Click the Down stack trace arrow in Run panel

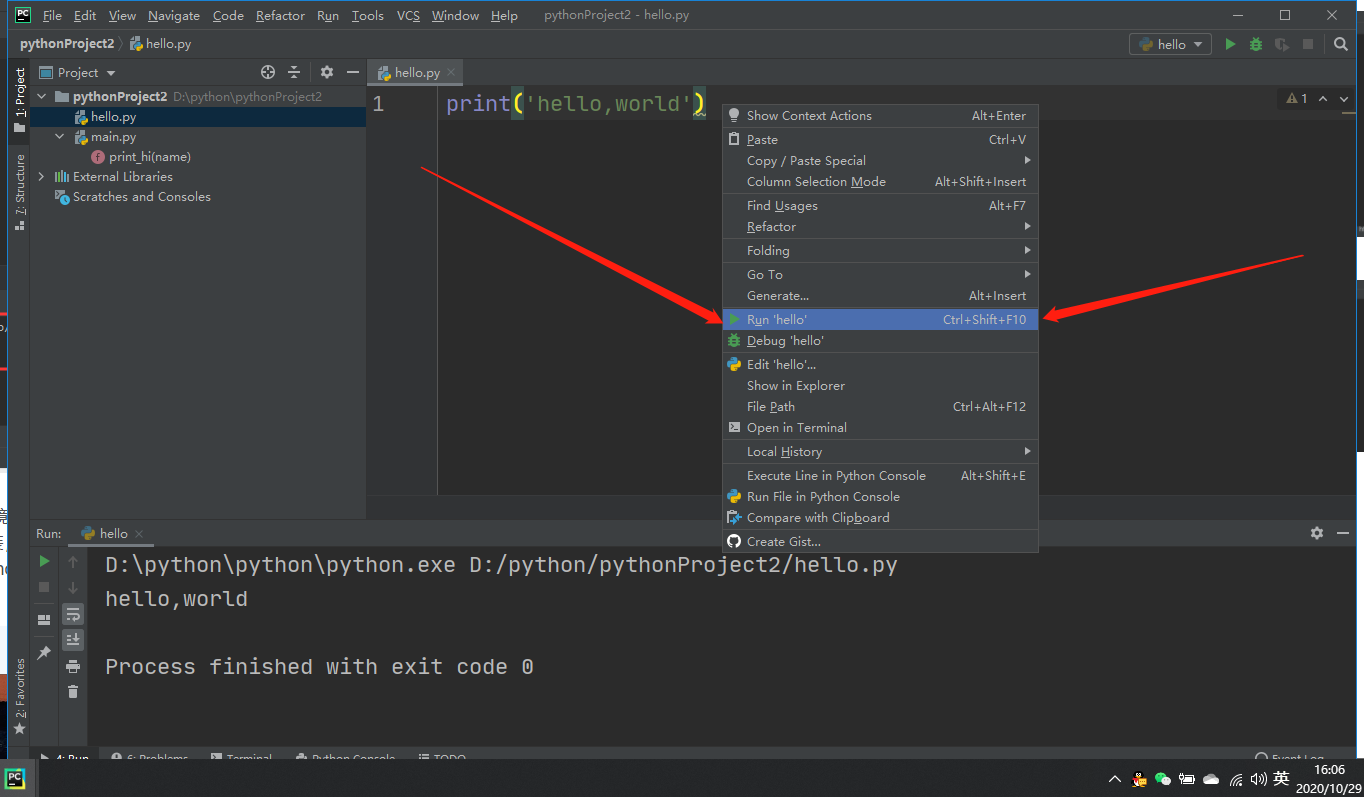(73, 587)
